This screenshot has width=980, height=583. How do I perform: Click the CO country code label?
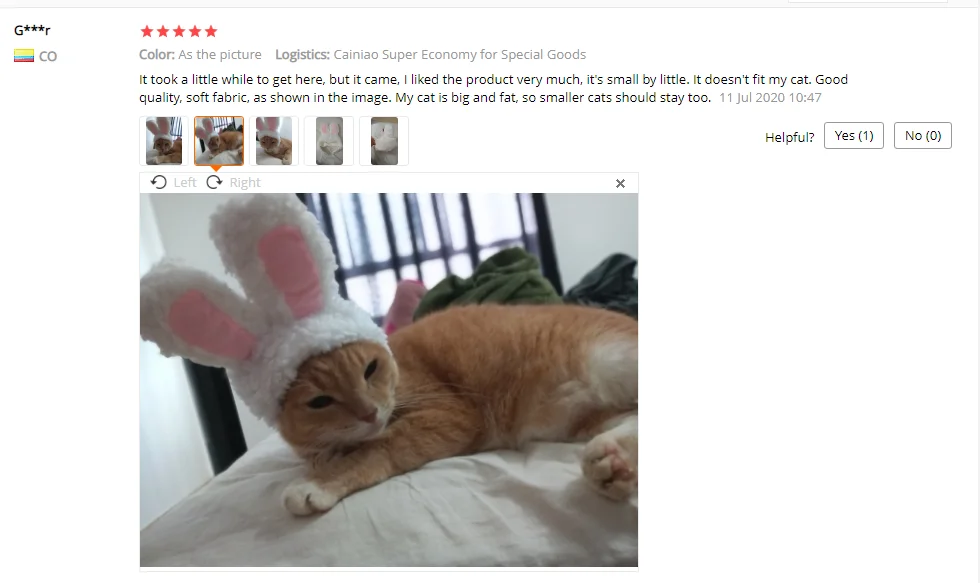pos(48,56)
